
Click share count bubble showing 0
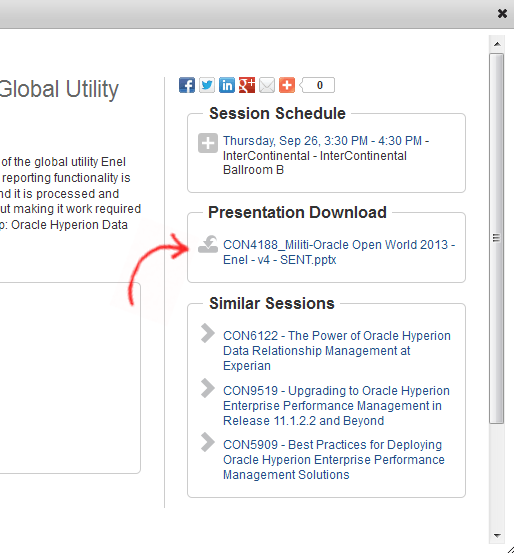[318, 85]
